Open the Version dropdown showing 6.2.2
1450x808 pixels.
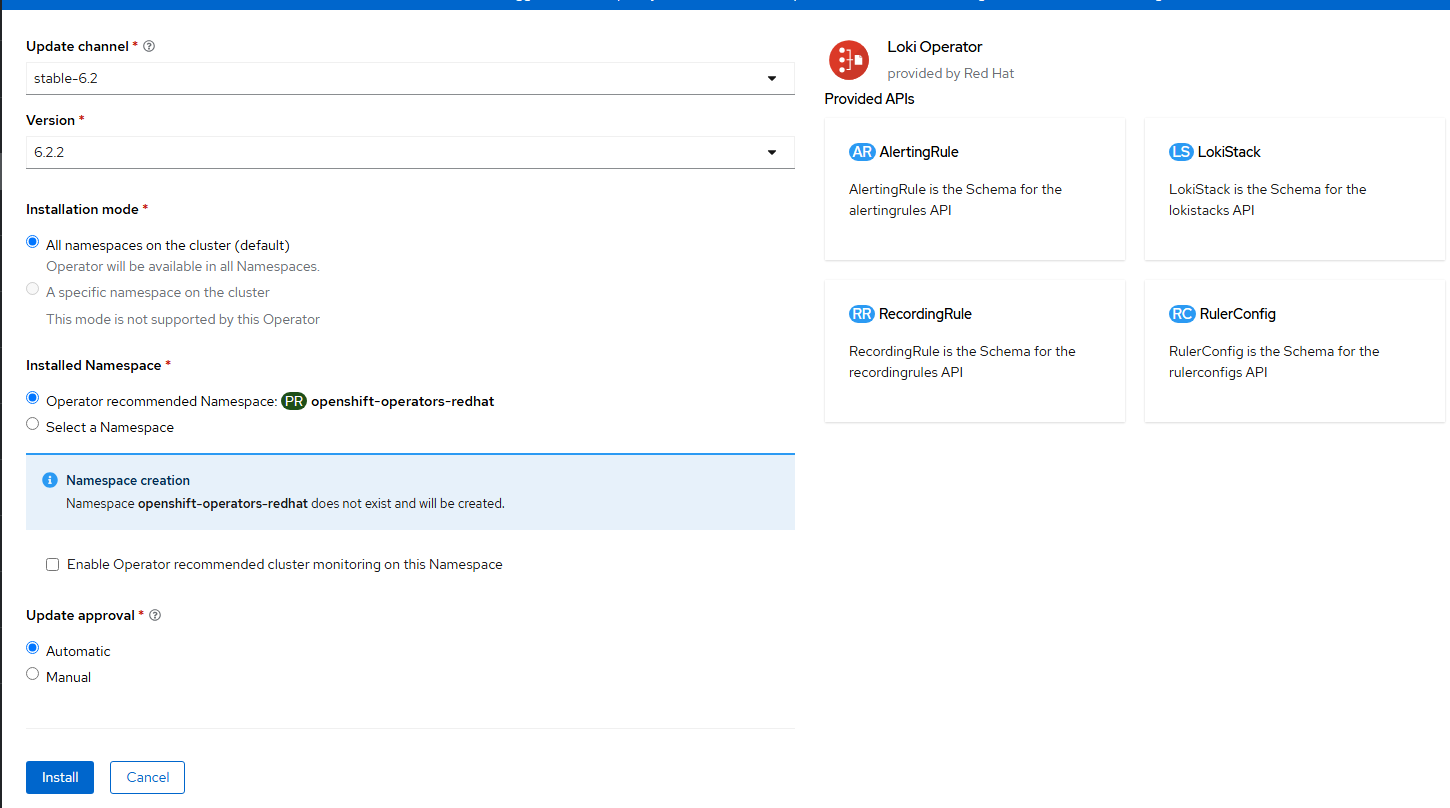pos(410,152)
